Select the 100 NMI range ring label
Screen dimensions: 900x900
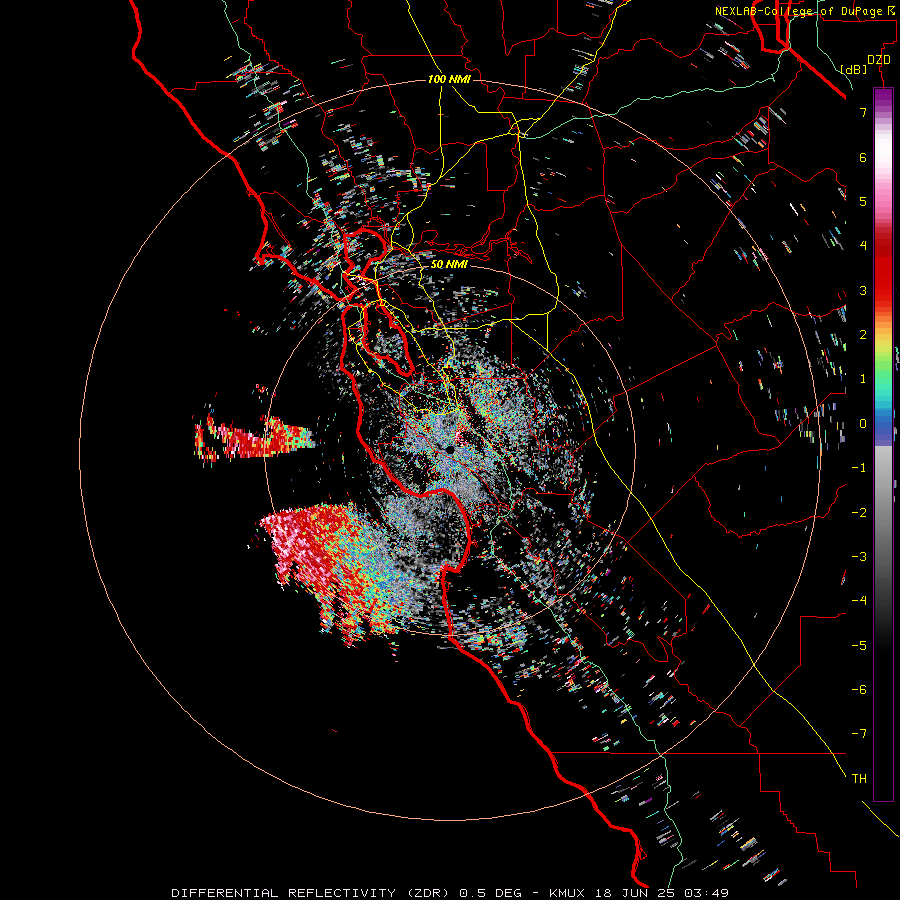449,79
